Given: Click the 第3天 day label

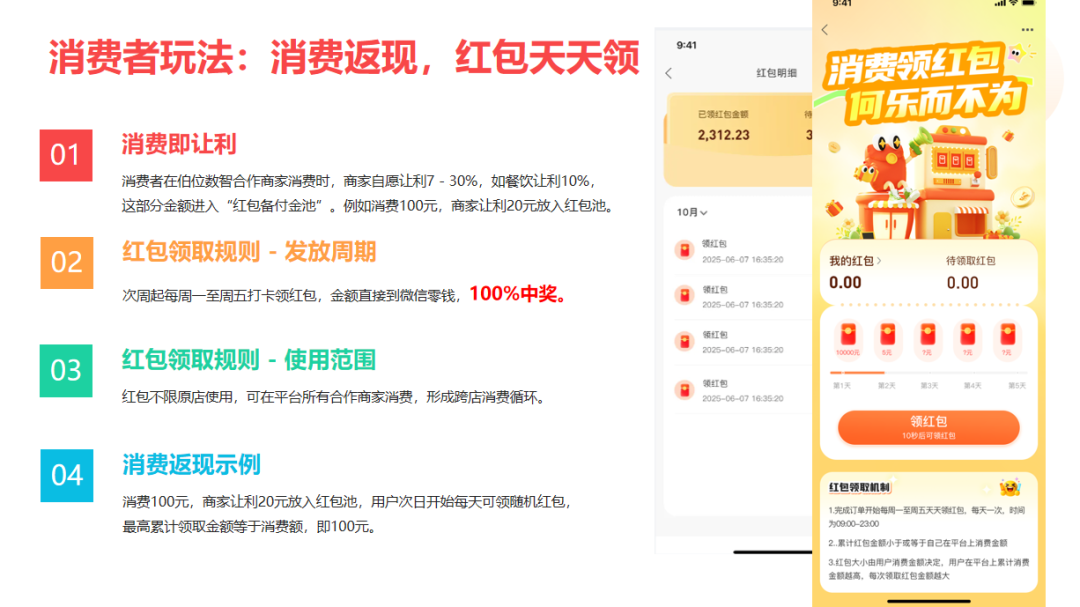Looking at the screenshot, I should coord(929,386).
